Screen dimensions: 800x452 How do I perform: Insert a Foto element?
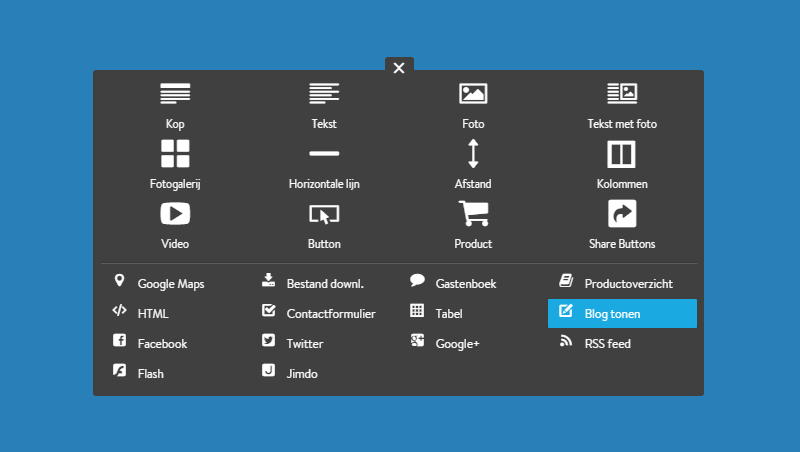point(473,106)
